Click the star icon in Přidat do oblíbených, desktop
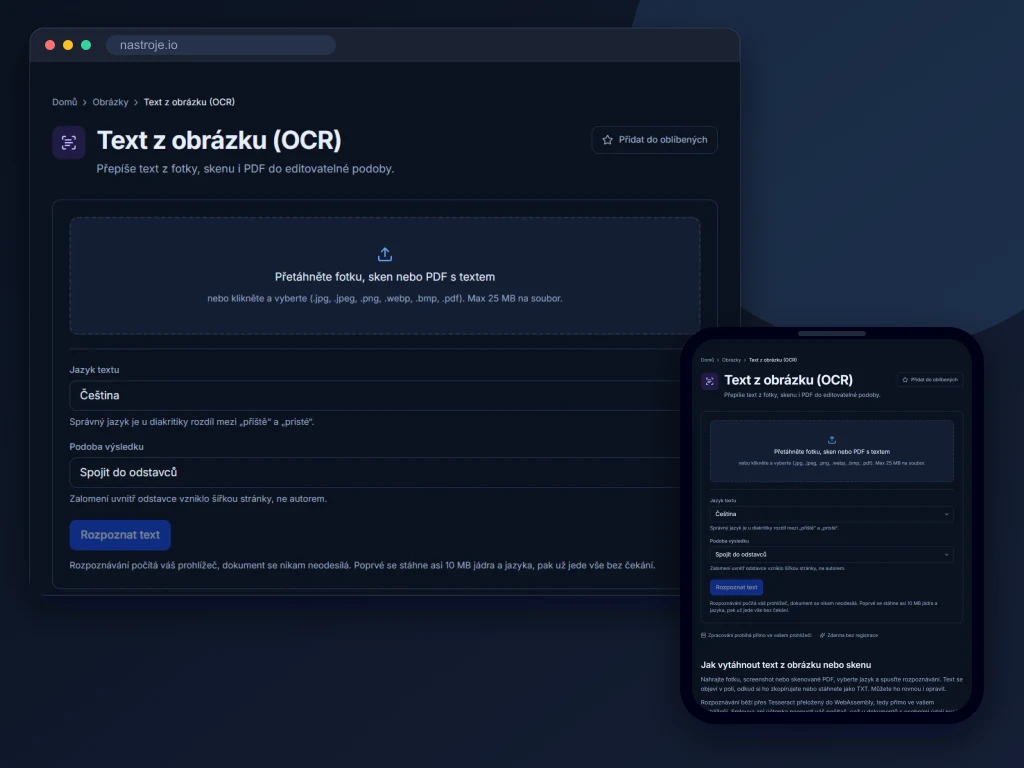The image size is (1024, 768). click(x=607, y=140)
